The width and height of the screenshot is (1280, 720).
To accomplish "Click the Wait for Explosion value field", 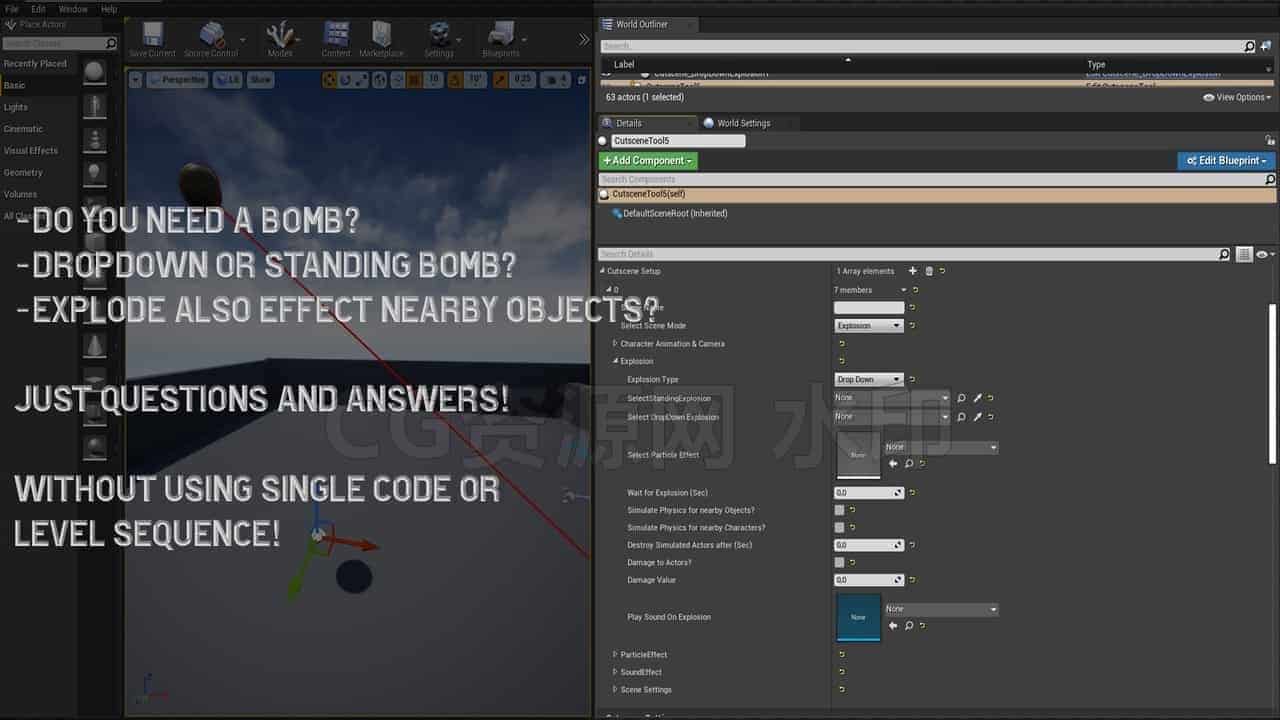I will [x=869, y=493].
